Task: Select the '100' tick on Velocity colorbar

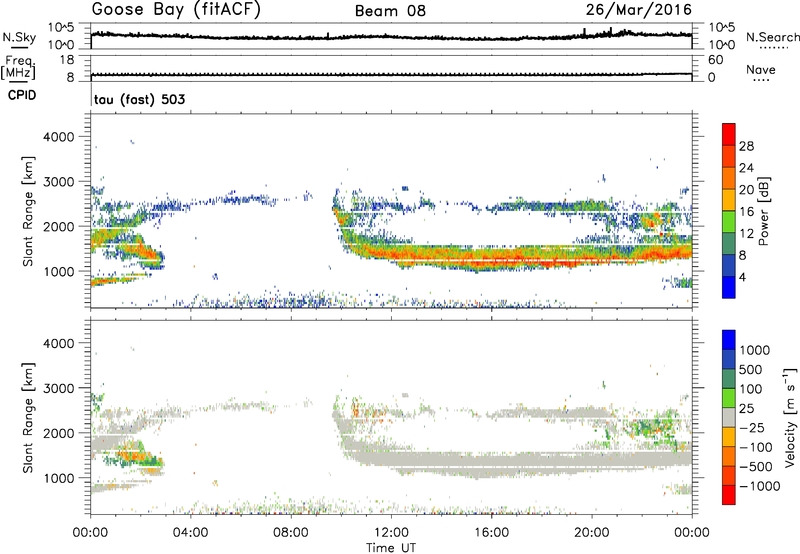Action: pos(751,389)
